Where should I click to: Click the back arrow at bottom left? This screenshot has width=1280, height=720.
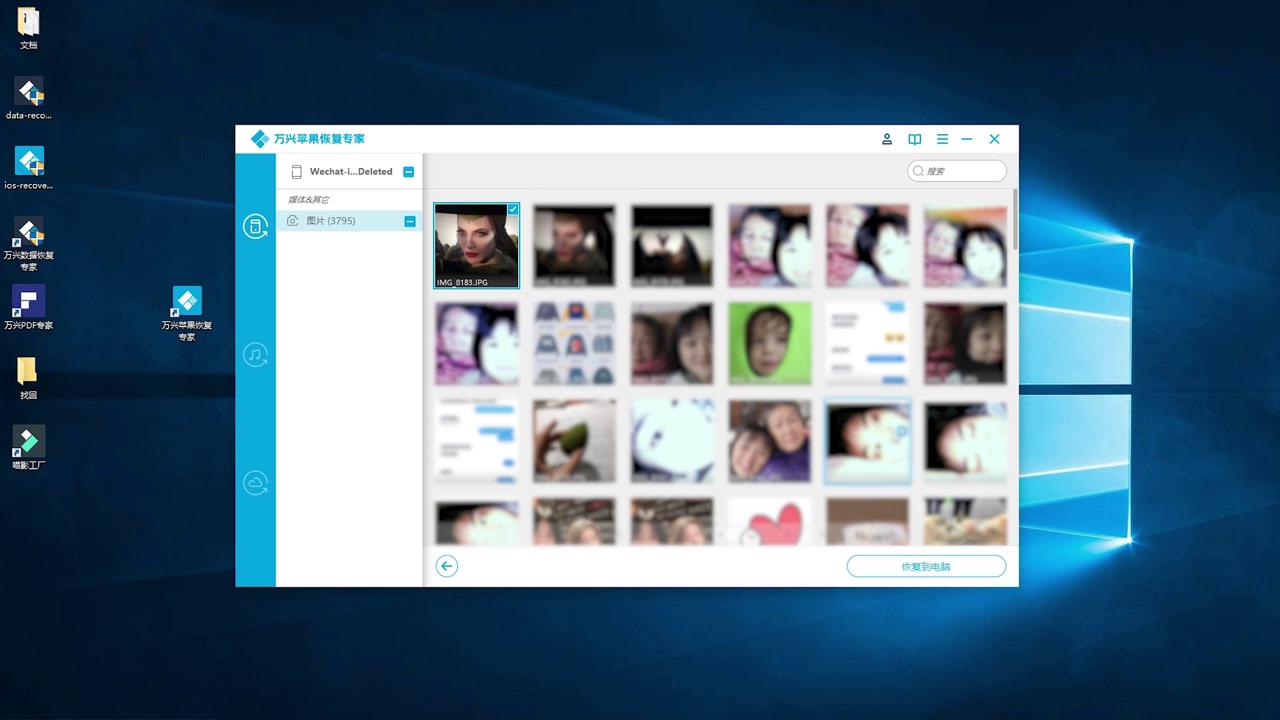pyautogui.click(x=447, y=566)
